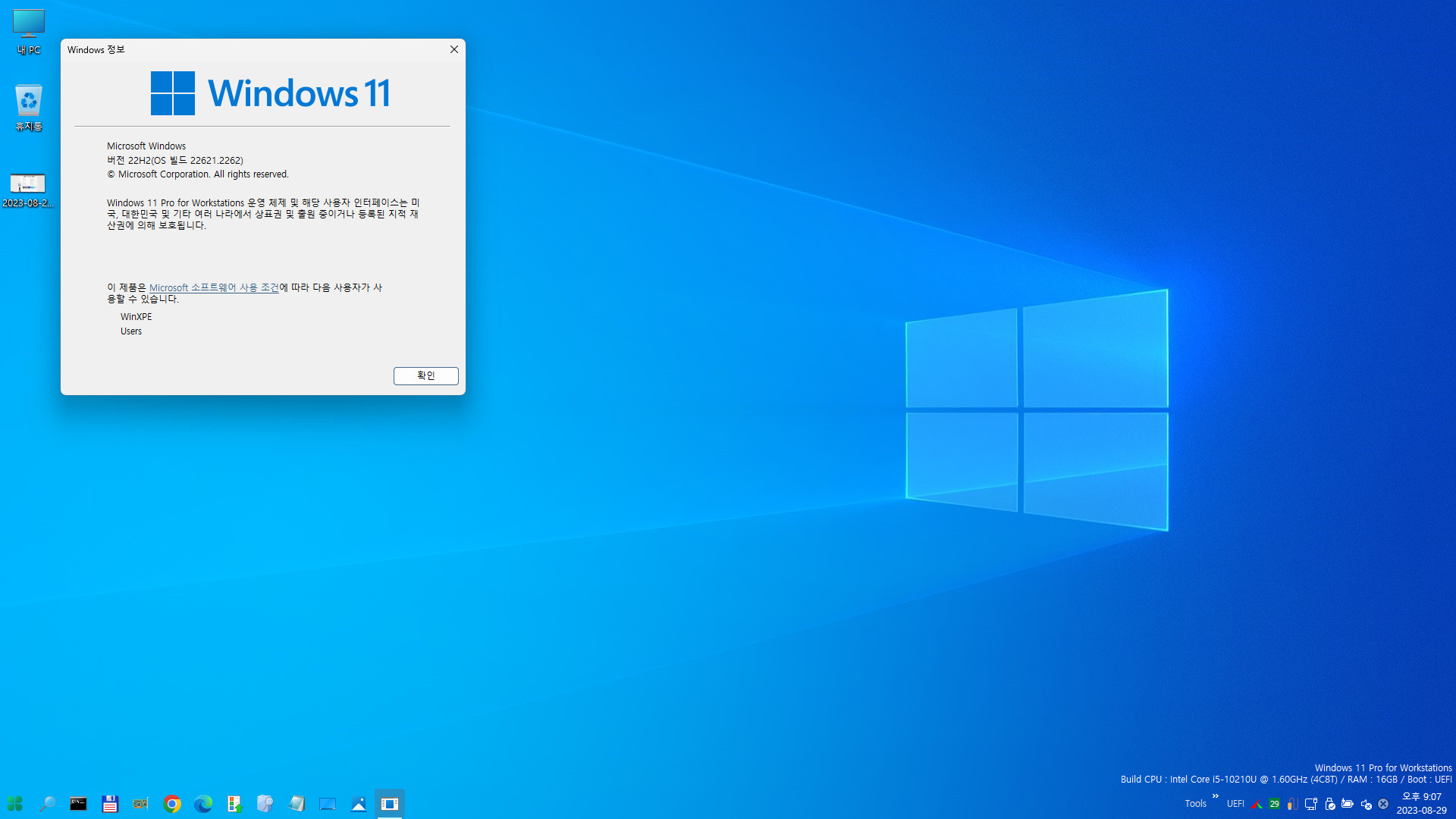Open the blue monitor icon on taskbar
Viewport: 1456px width, 819px height.
point(328,804)
